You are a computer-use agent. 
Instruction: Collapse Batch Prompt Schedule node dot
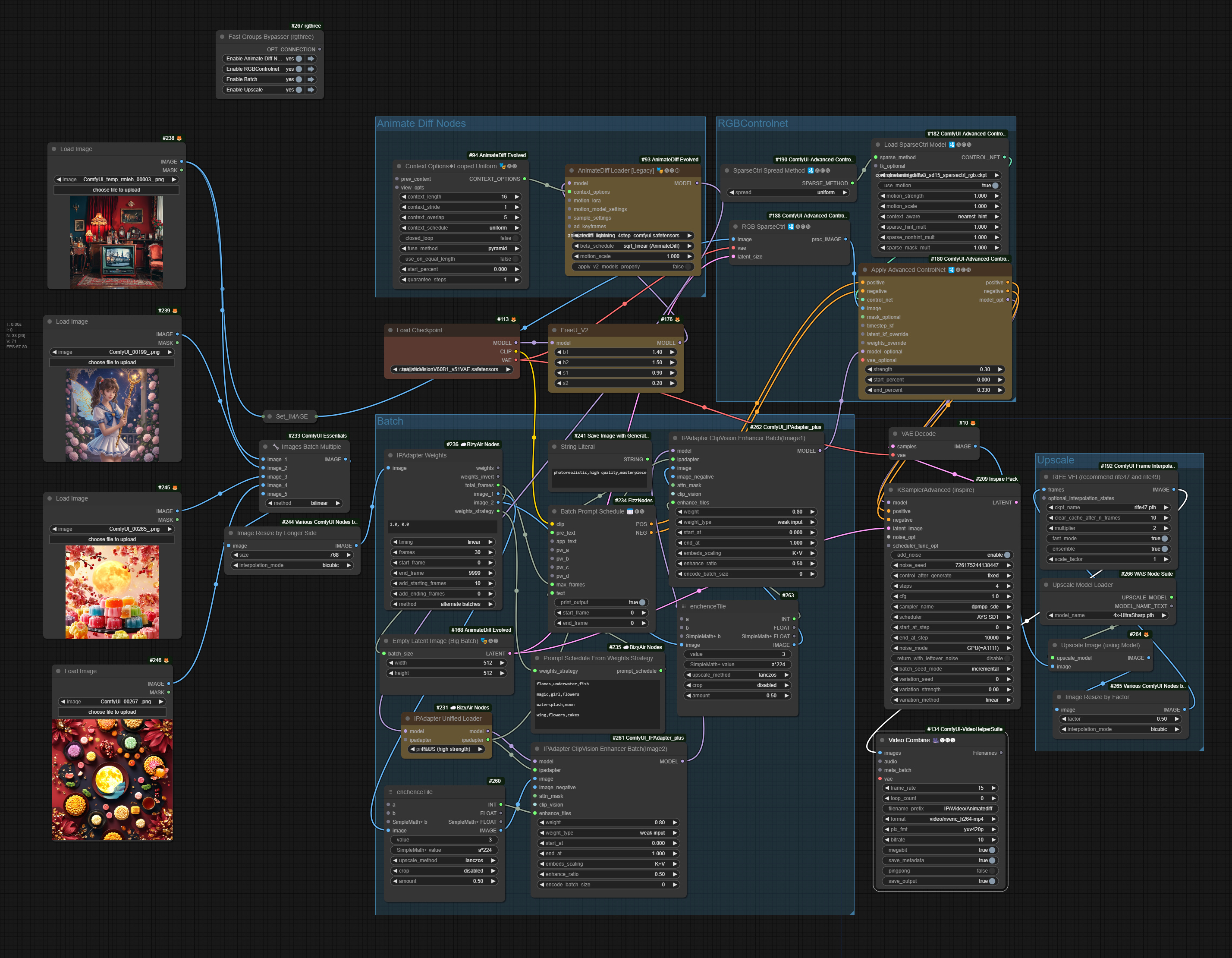(x=554, y=512)
